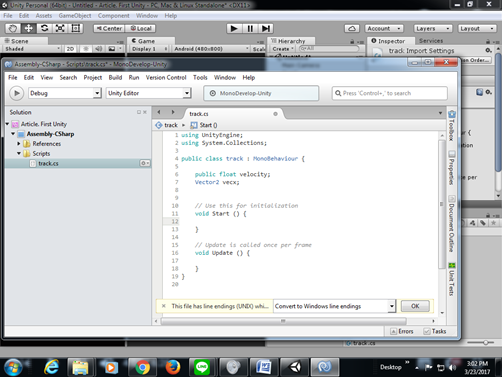Close the Solution pad
The height and width of the screenshot is (377, 502).
[145, 112]
